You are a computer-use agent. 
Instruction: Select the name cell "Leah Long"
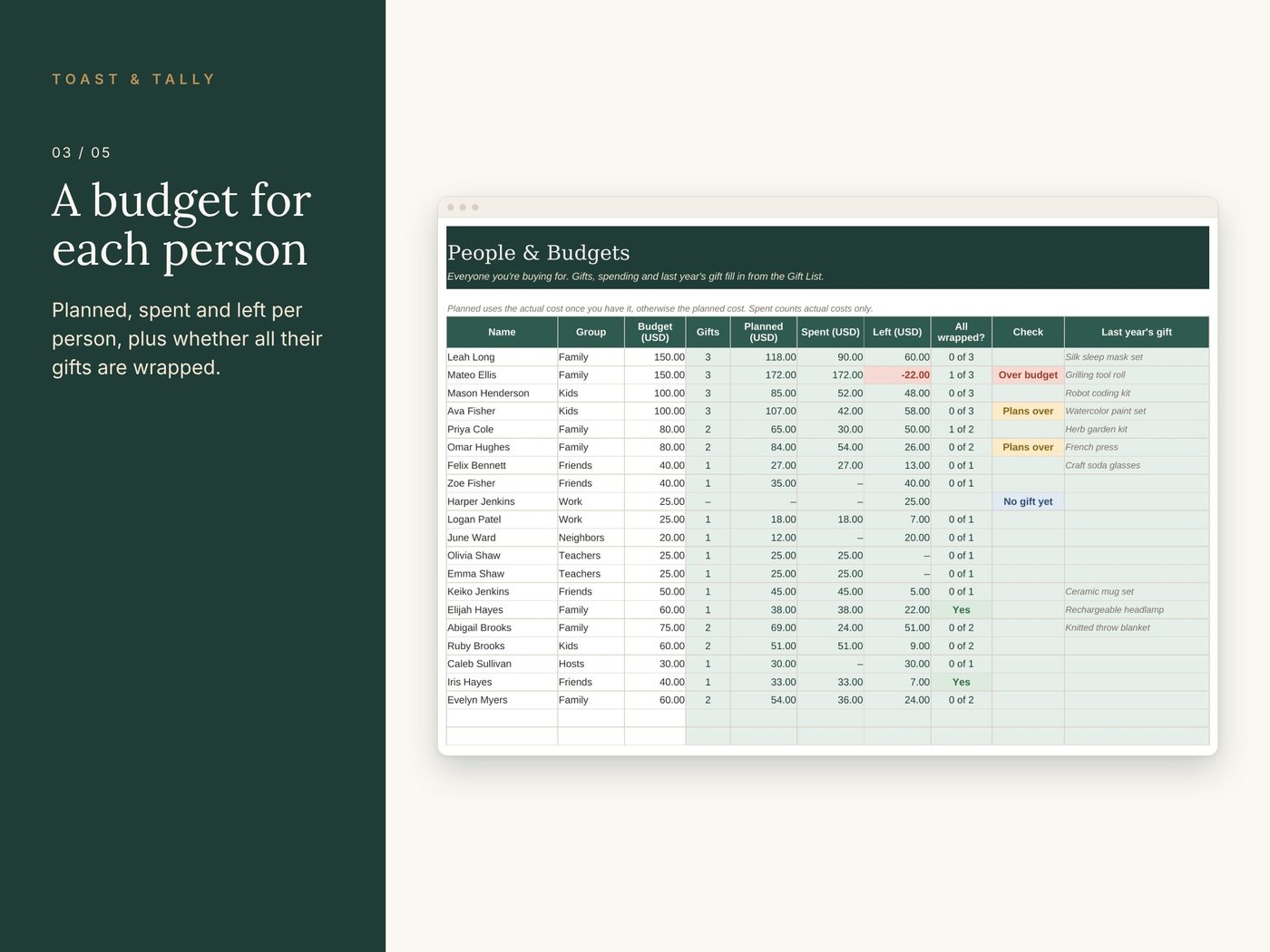coord(502,357)
